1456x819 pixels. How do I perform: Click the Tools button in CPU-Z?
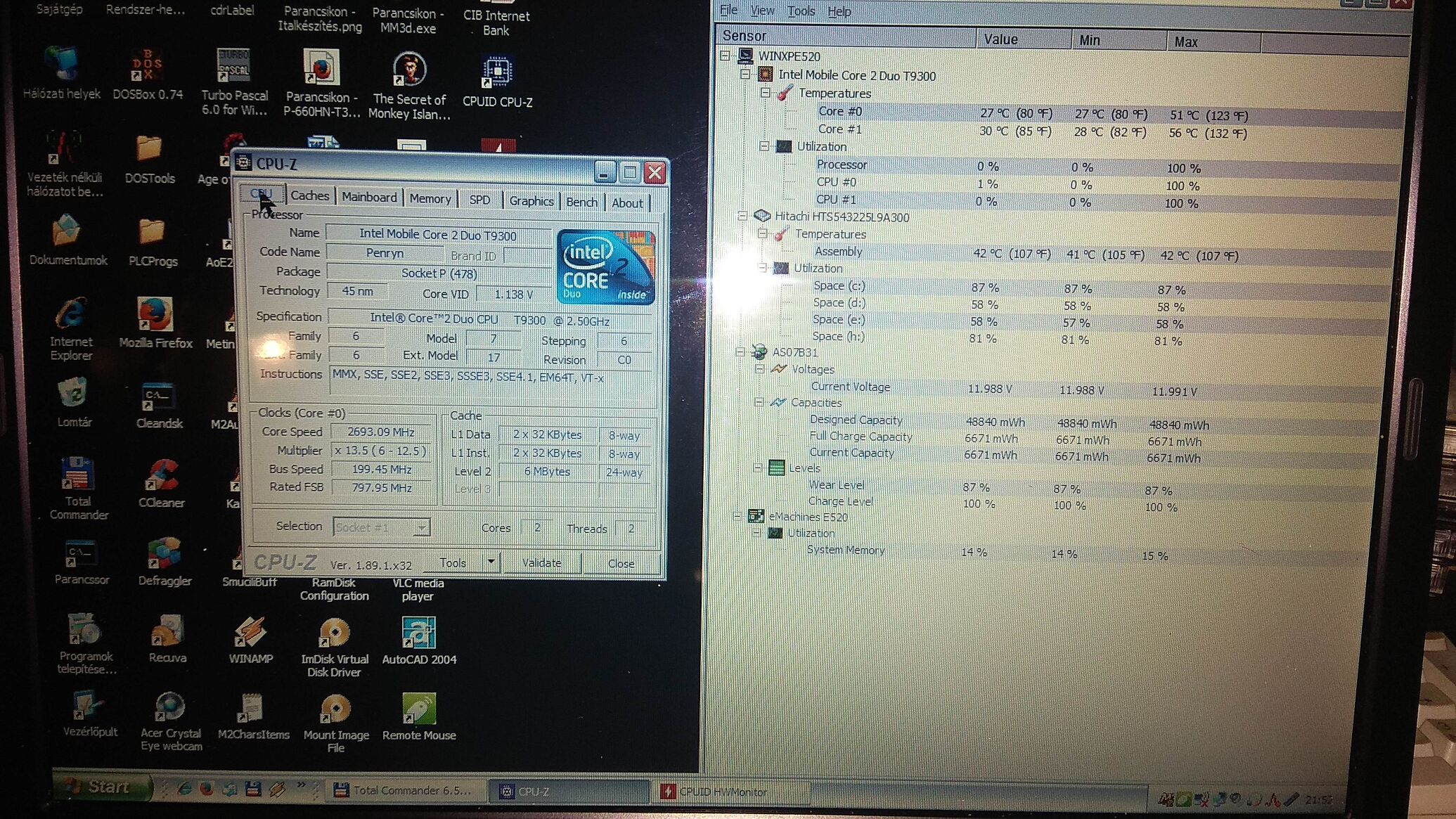tap(453, 562)
